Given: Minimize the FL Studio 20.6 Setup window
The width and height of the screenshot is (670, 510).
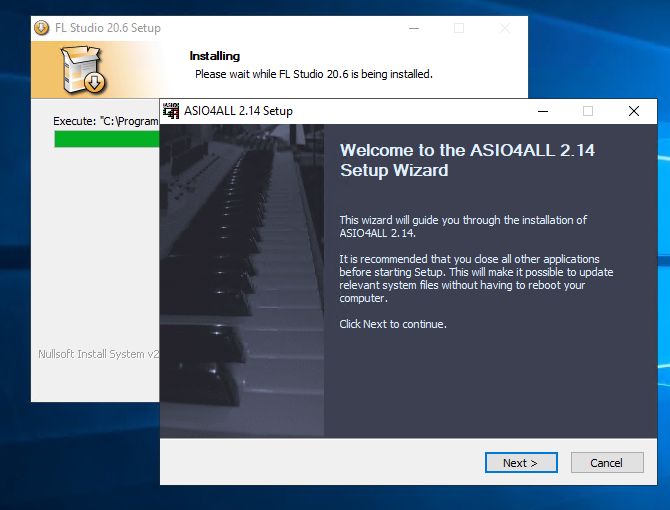Looking at the screenshot, I should 414,28.
